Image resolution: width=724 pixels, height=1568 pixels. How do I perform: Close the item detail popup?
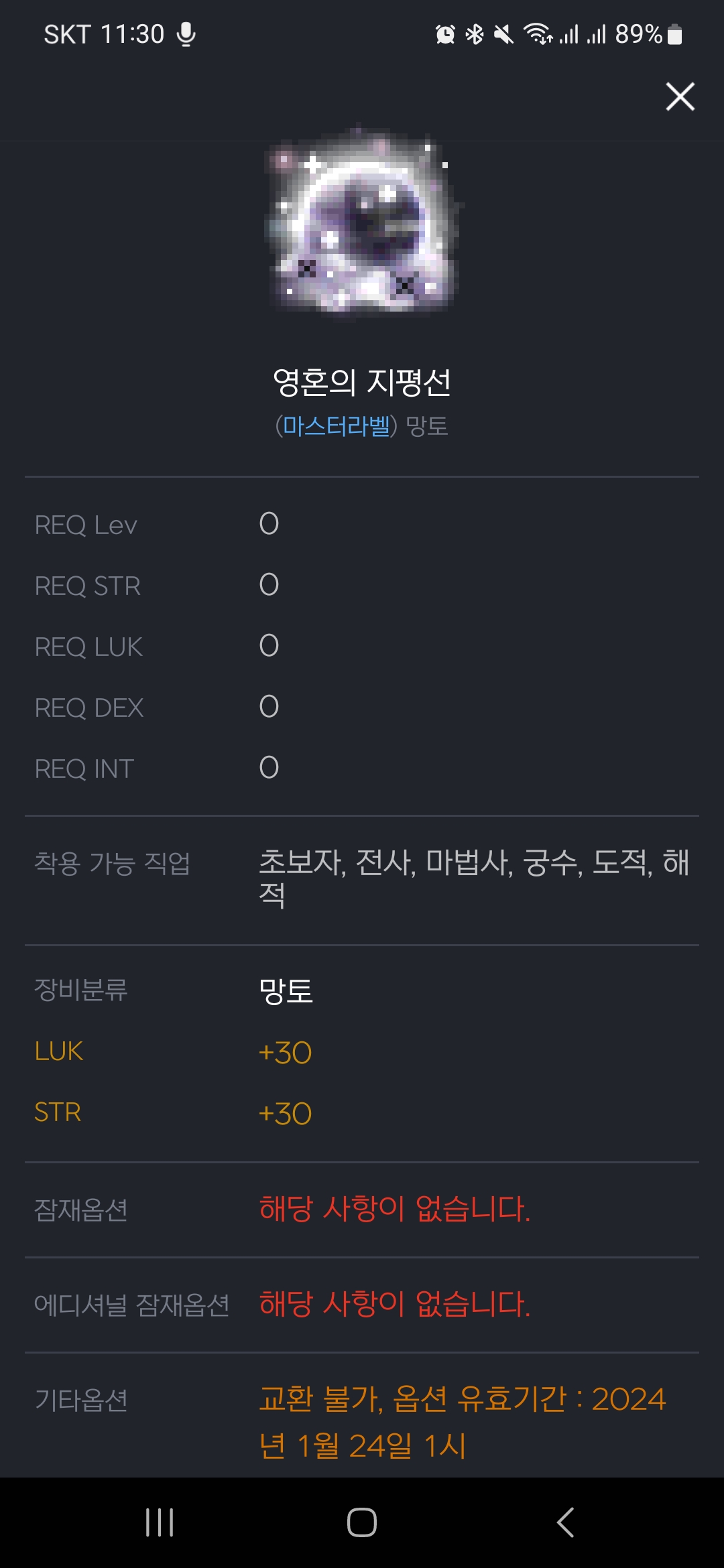coord(680,96)
